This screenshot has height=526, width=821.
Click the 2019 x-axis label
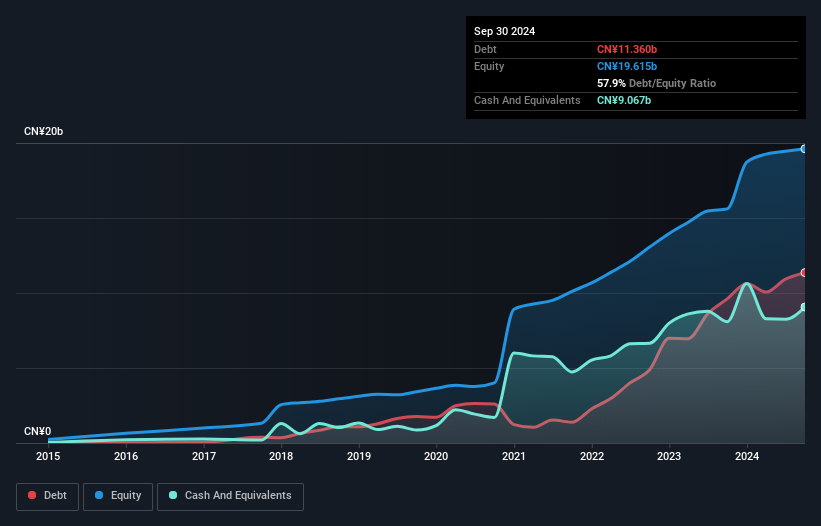coord(359,456)
